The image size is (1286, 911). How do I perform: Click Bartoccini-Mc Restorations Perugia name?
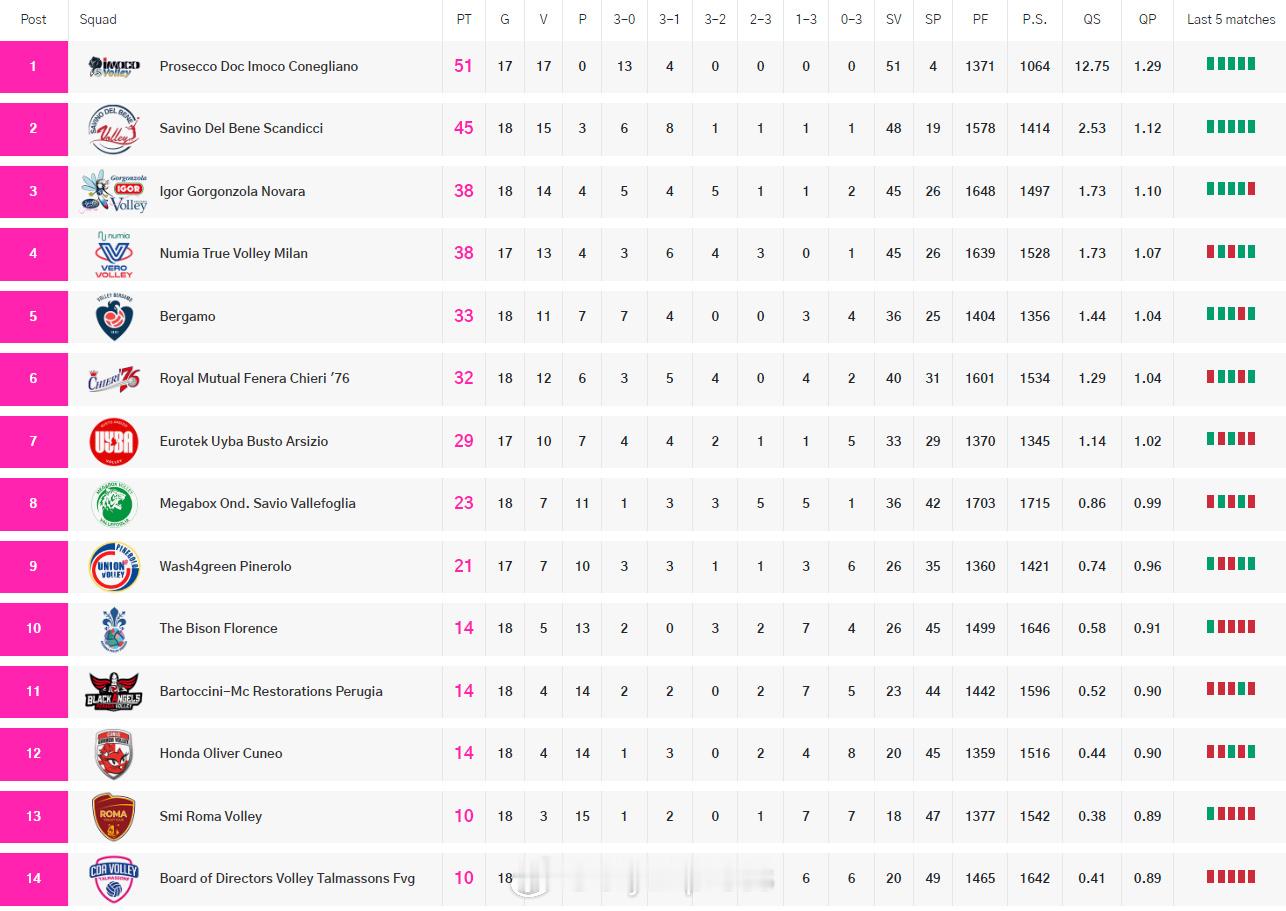point(271,691)
